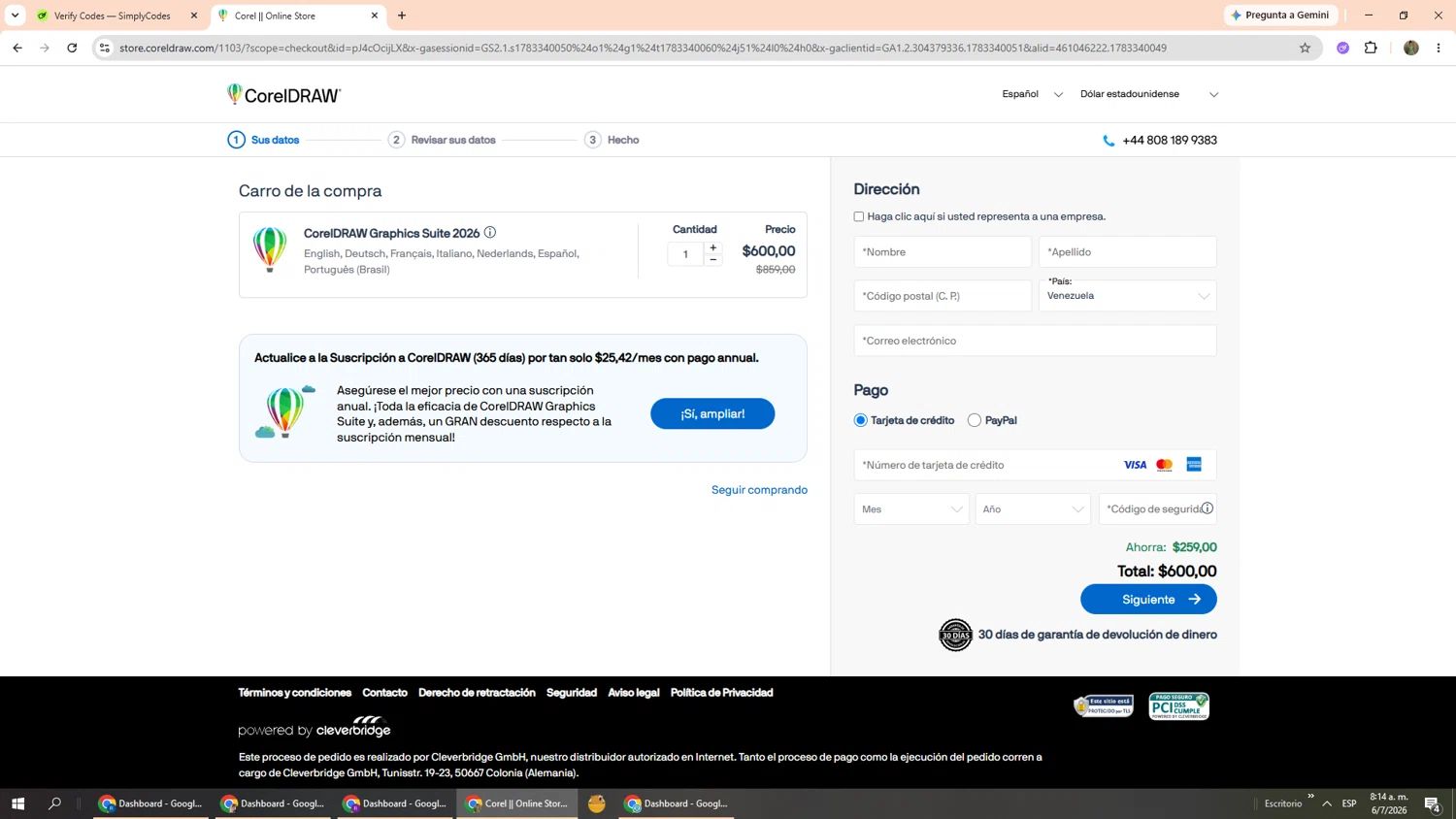Click the Mastercard logo
This screenshot has width=1456, height=819.
[1165, 465]
